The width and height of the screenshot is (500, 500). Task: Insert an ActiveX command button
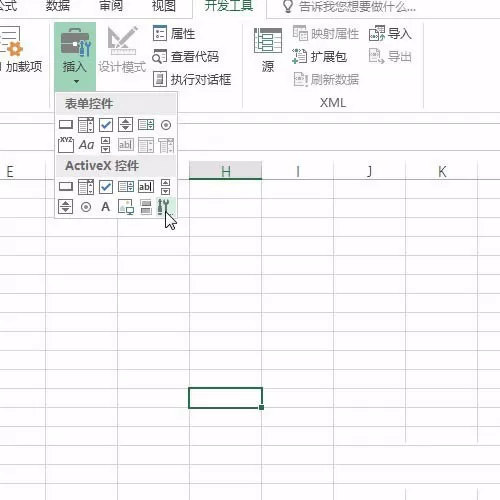coord(66,187)
